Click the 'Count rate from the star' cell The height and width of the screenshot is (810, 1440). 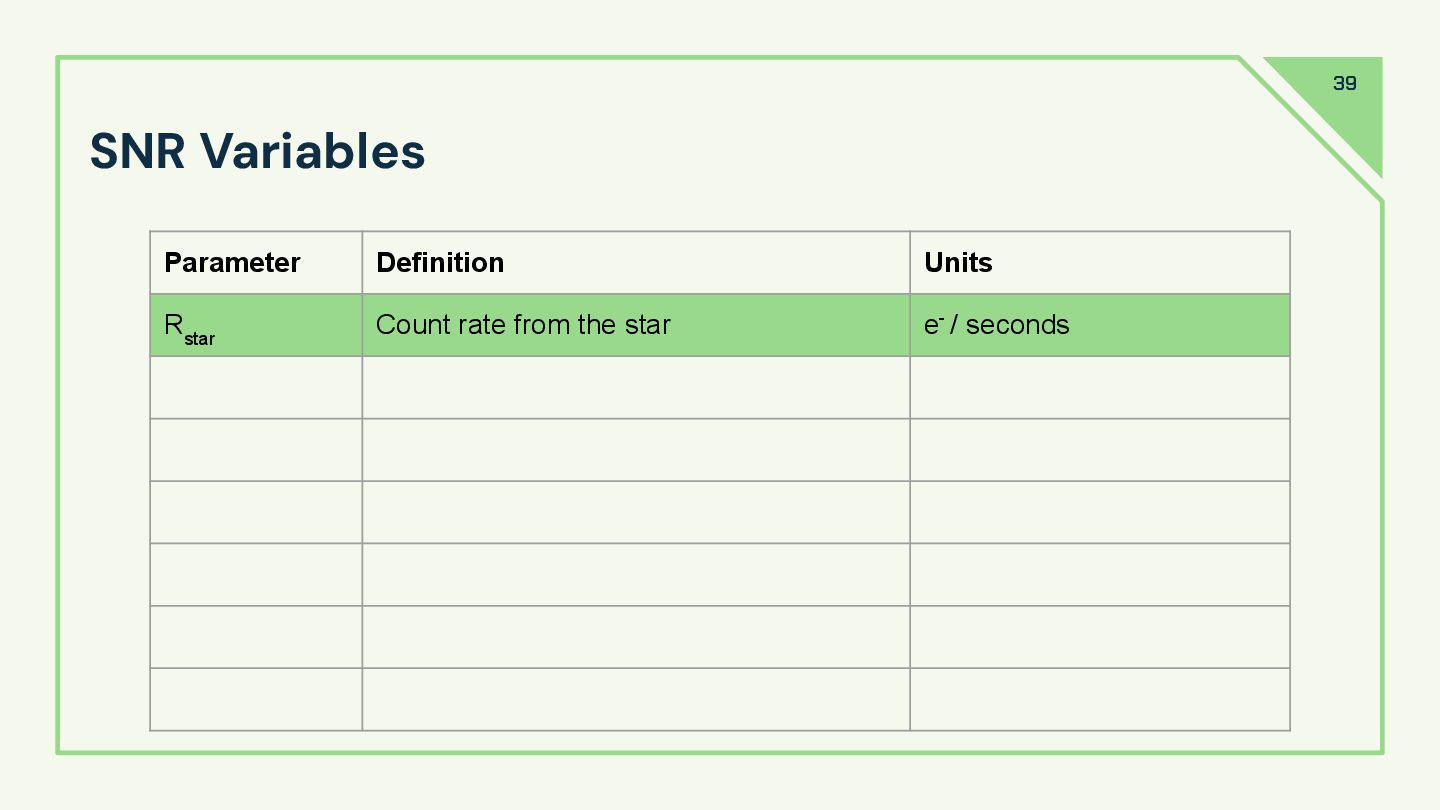pos(636,325)
